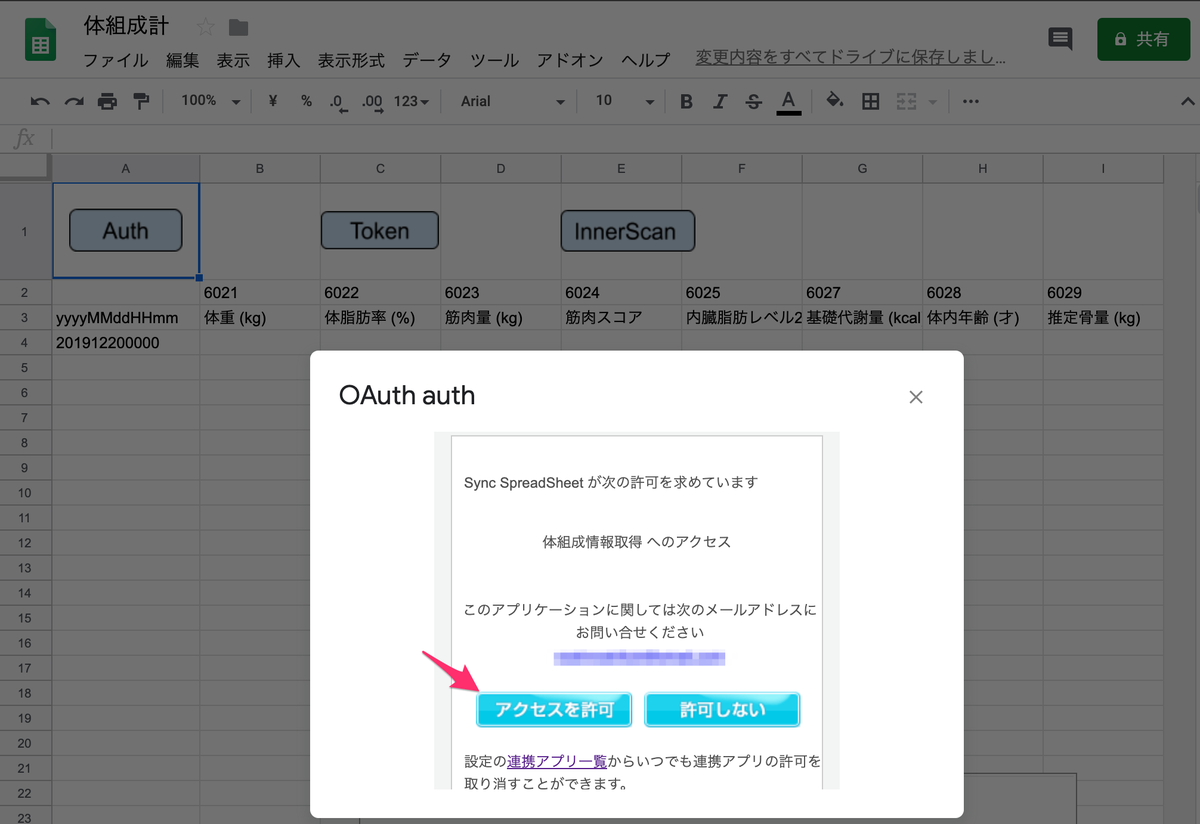This screenshot has width=1200, height=824.
Task: Increase decimal places
Action: point(372,101)
